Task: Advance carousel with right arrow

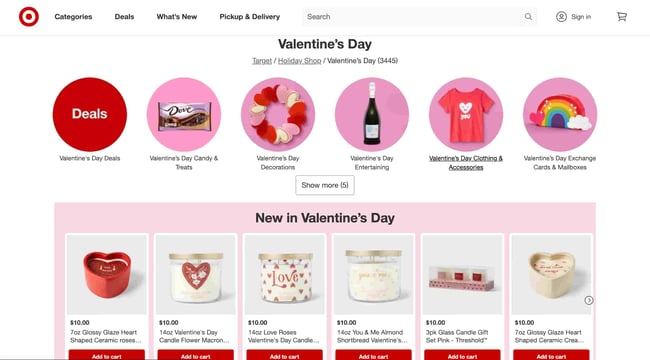Action: 589,300
